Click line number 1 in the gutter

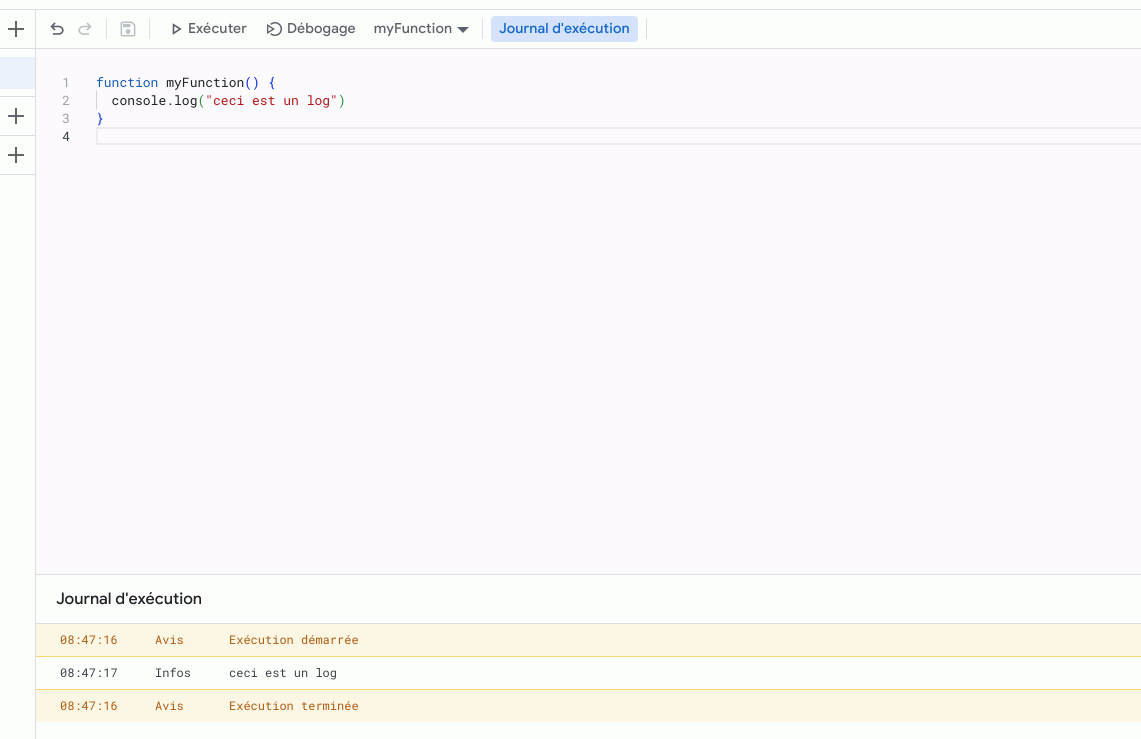coord(66,83)
